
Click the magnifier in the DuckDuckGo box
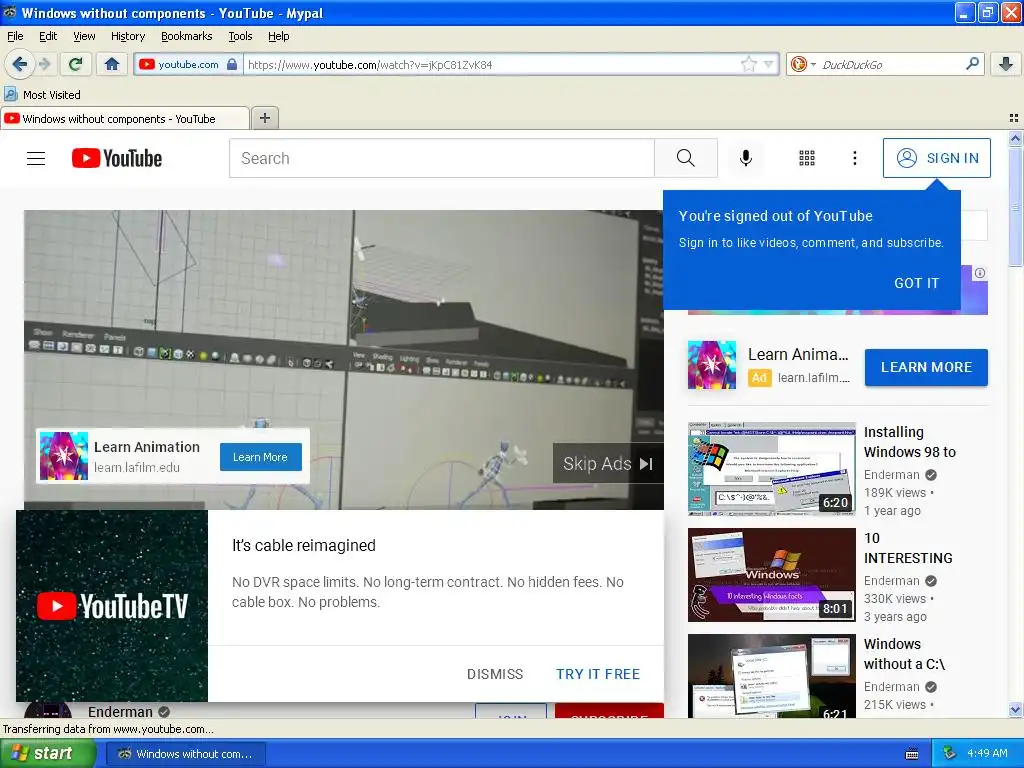pos(972,64)
